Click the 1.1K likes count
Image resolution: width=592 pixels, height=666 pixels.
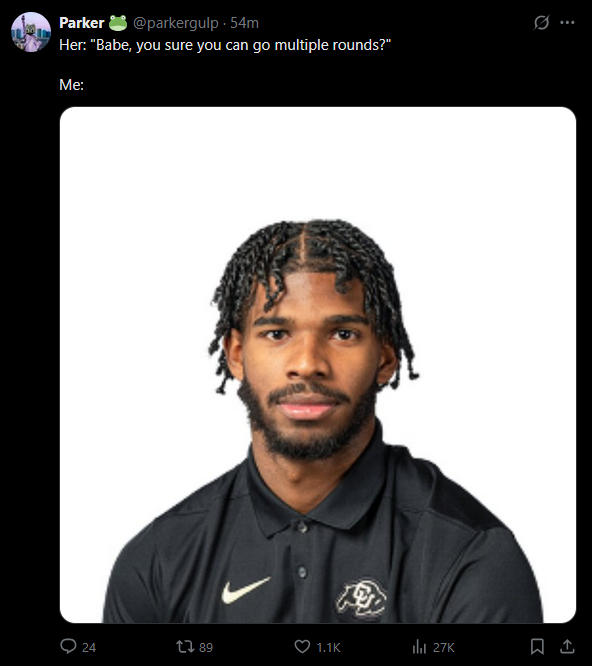[328, 647]
